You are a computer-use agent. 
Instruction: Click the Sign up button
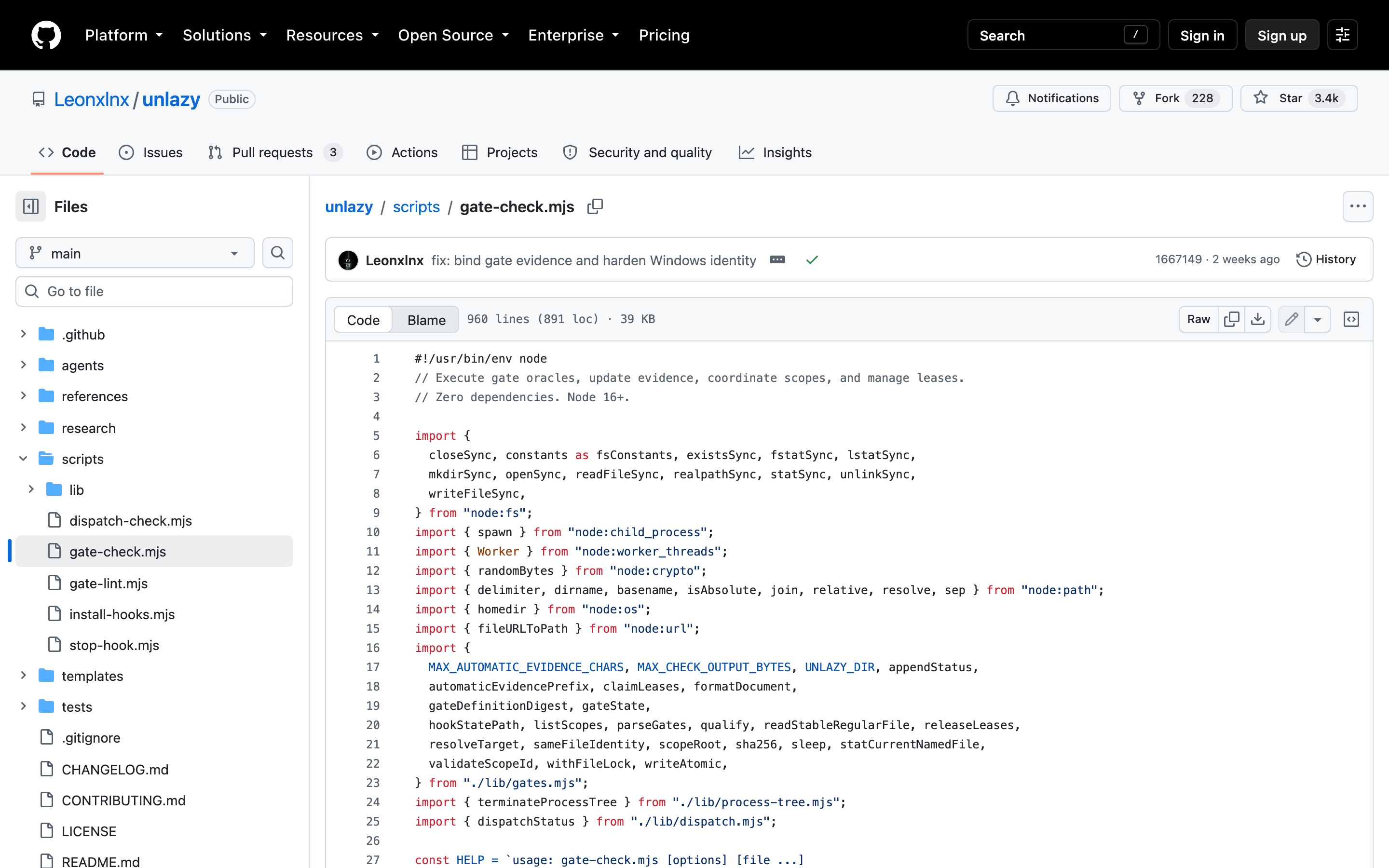click(x=1281, y=35)
